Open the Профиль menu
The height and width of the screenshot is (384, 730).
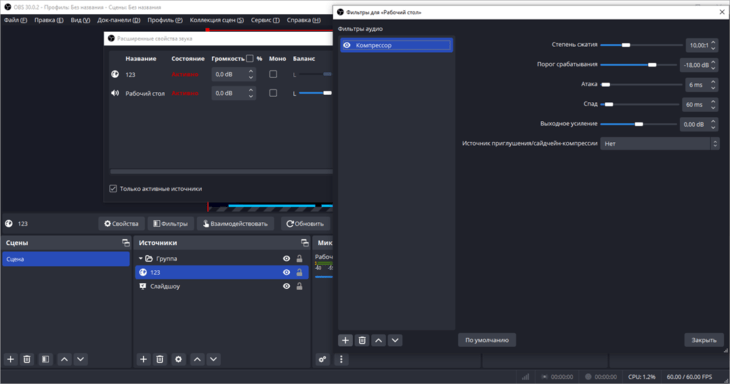pyautogui.click(x=165, y=20)
